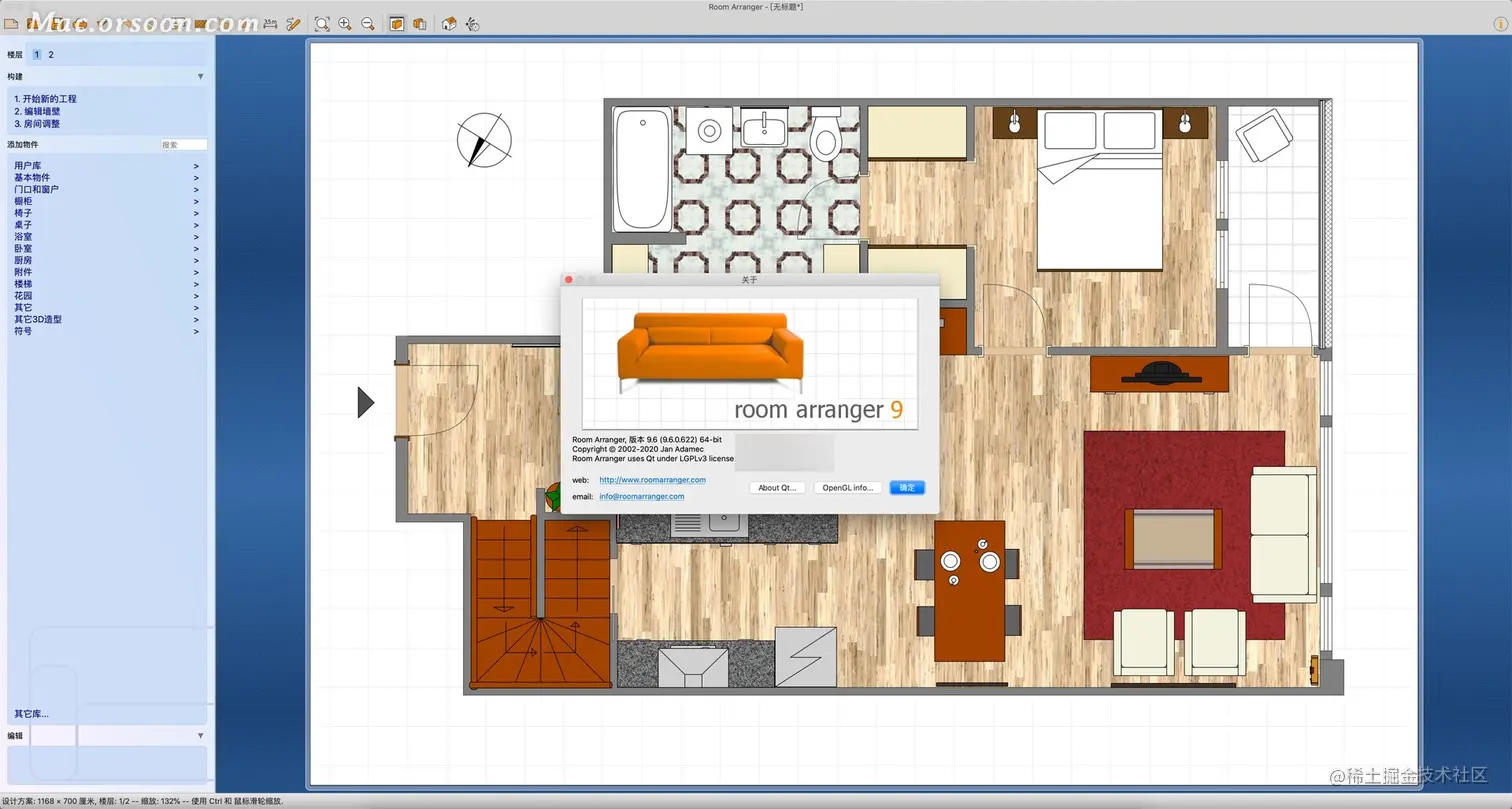This screenshot has width=1512, height=809.
Task: Select the orange staircase object
Action: coord(542,603)
